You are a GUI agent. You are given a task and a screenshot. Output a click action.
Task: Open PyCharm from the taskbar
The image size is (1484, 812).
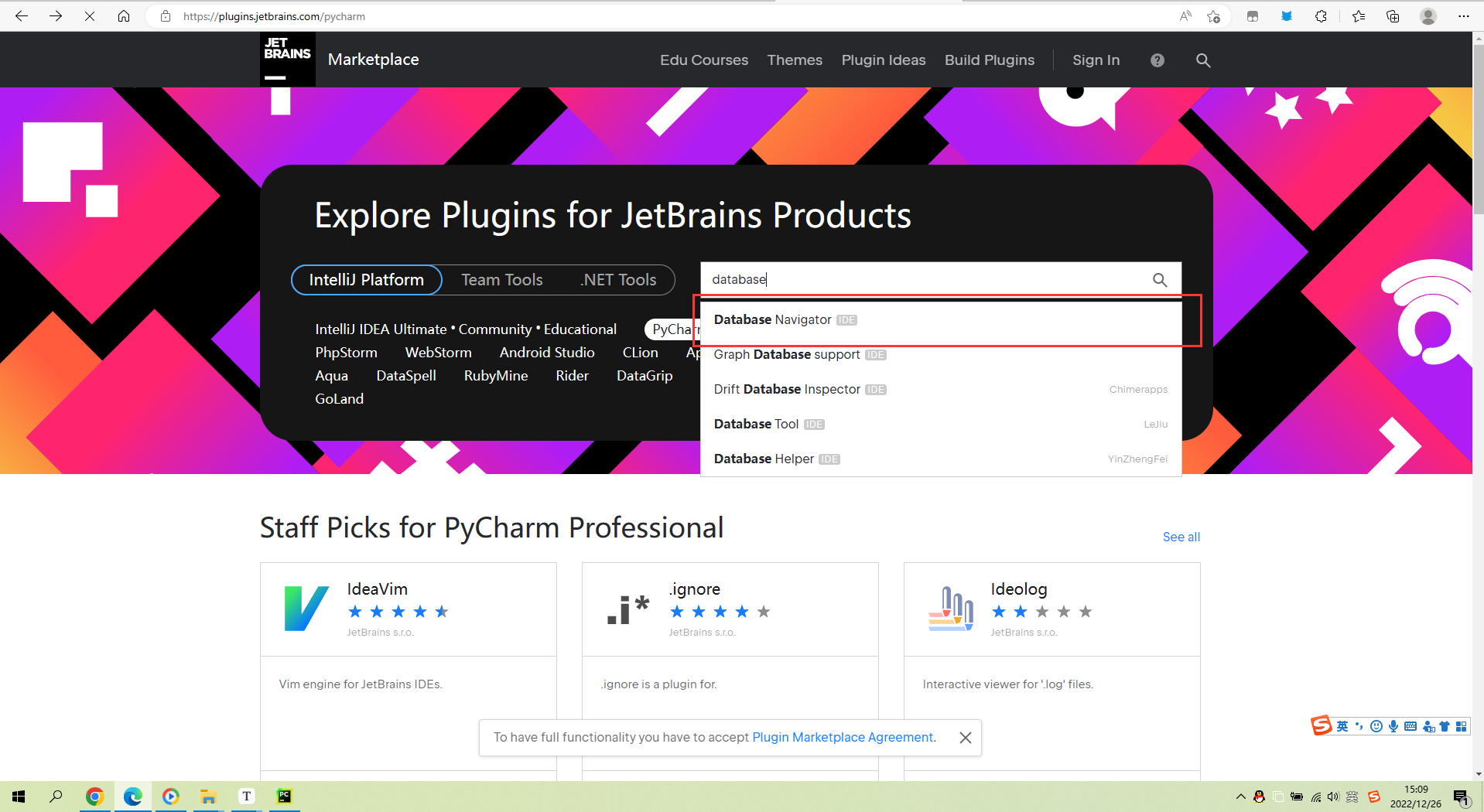pyautogui.click(x=284, y=797)
